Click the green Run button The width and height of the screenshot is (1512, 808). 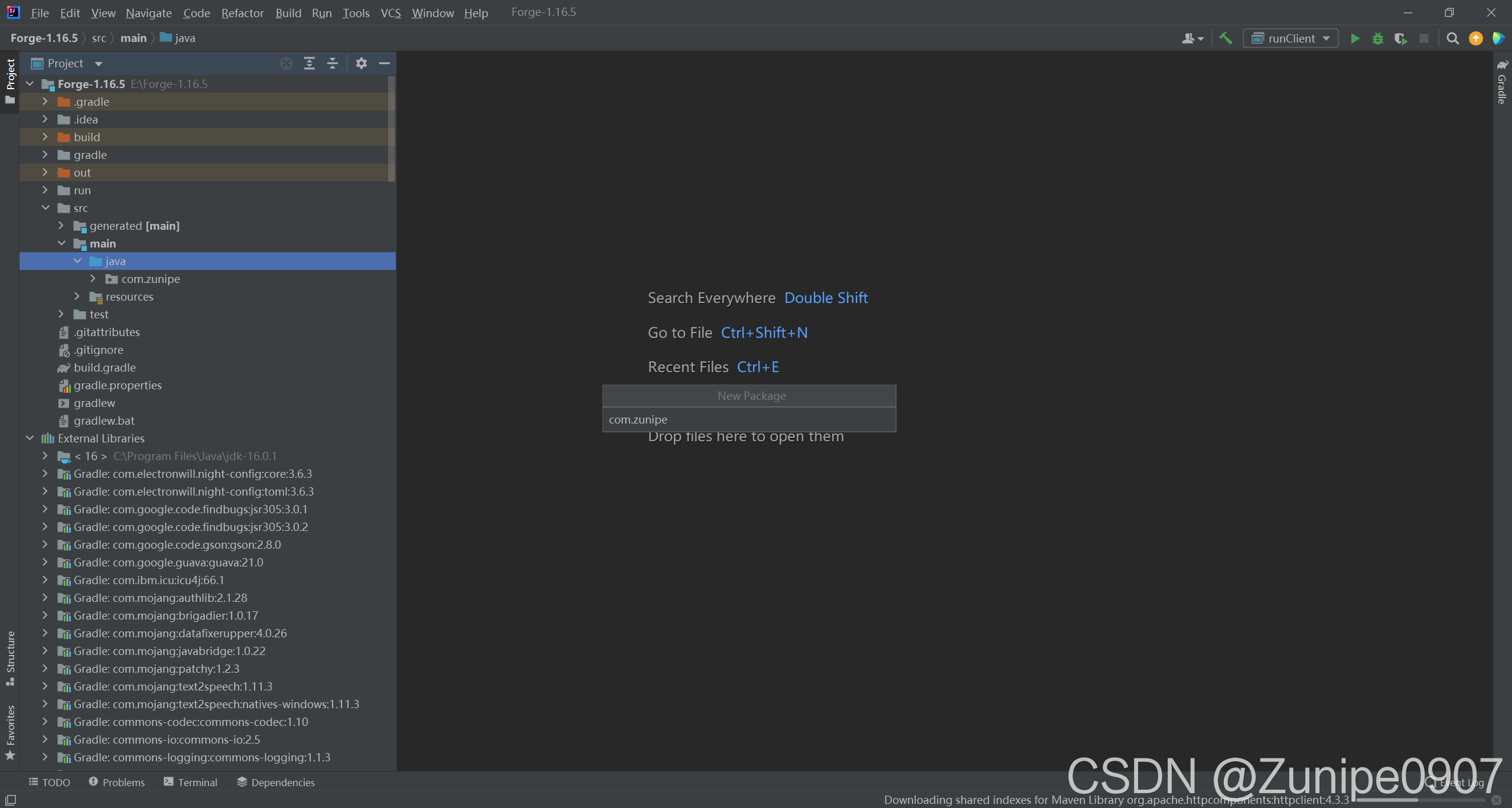point(1355,38)
